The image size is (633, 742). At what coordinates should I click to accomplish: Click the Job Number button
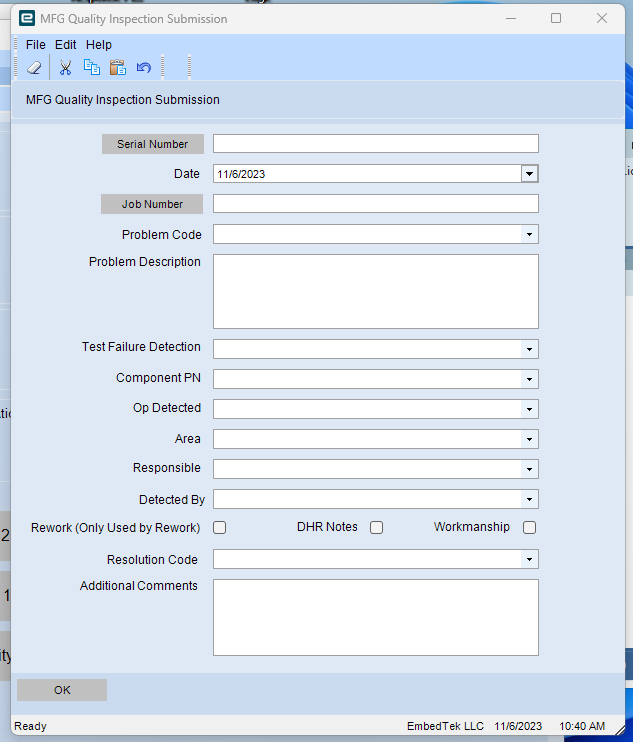pos(152,204)
